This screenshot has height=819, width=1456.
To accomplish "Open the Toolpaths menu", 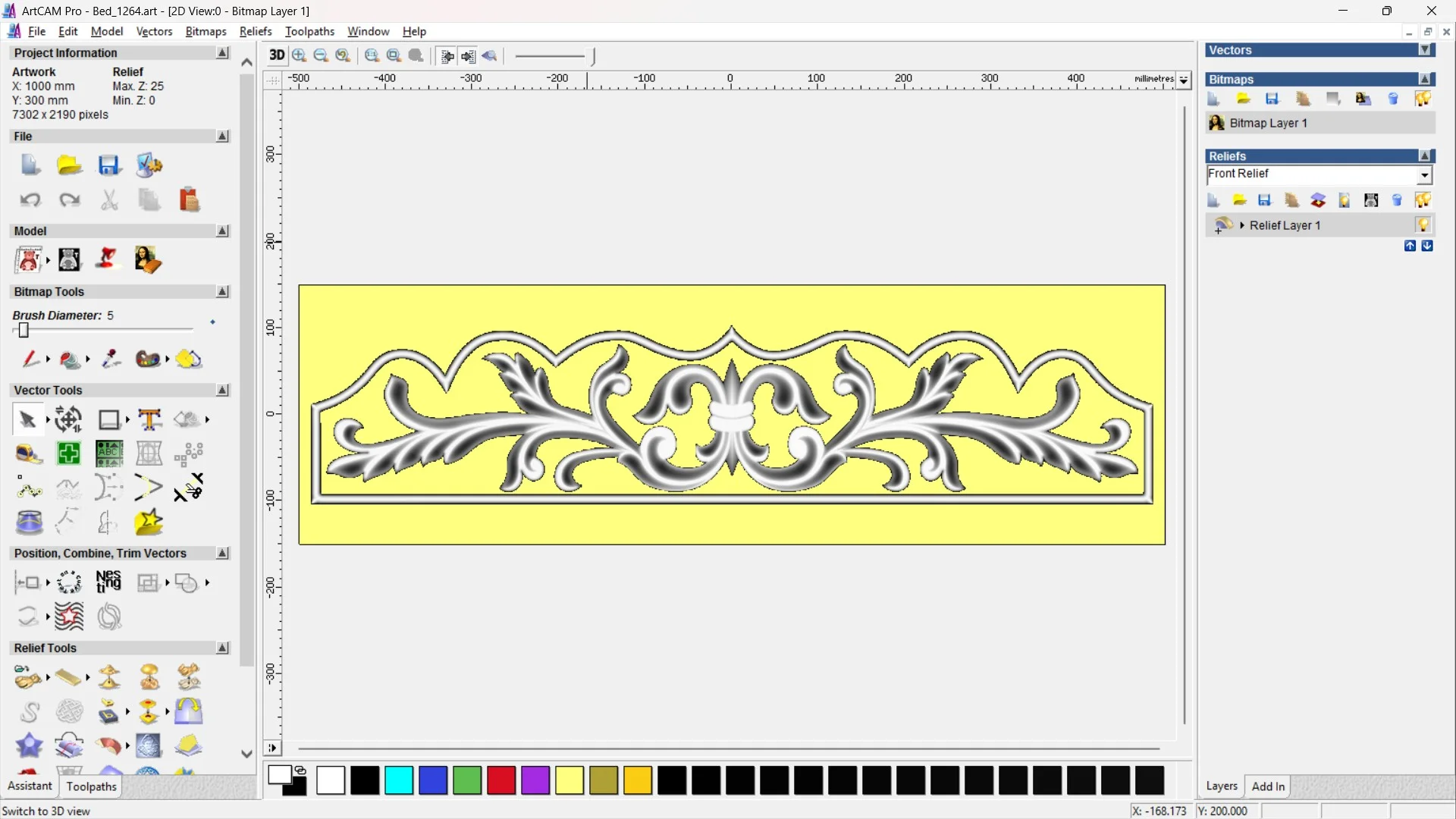I will click(309, 31).
